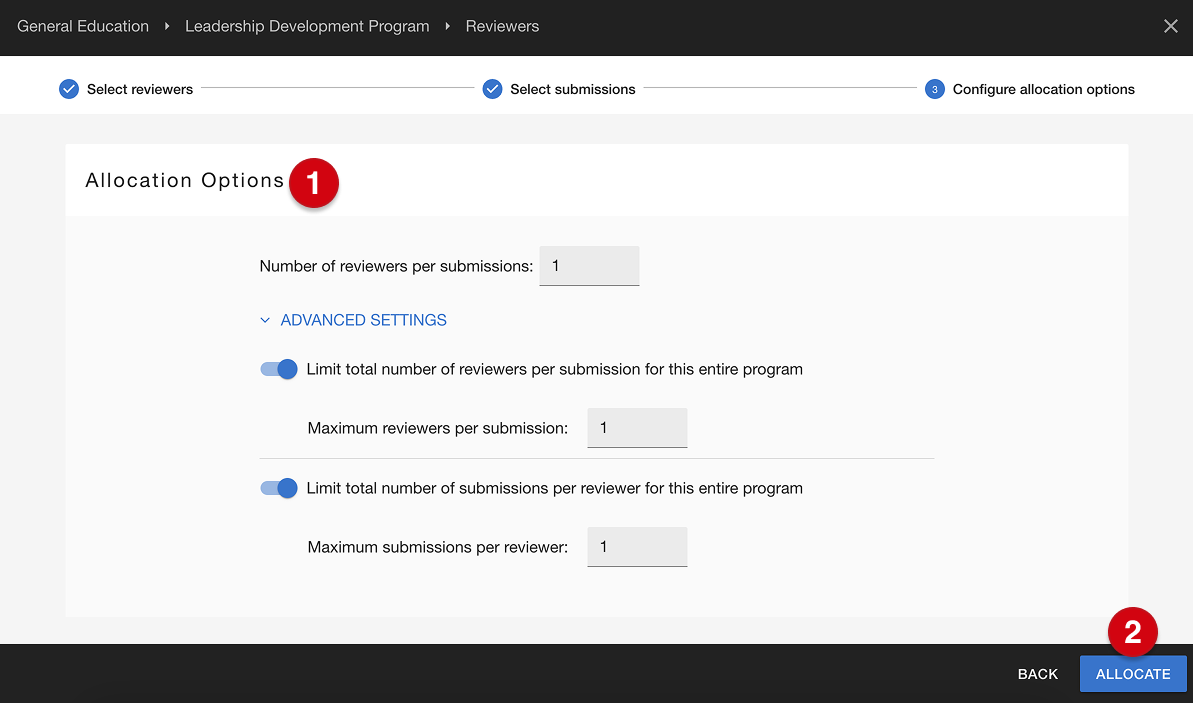Click the Select submissions step checkmark icon

tap(492, 89)
